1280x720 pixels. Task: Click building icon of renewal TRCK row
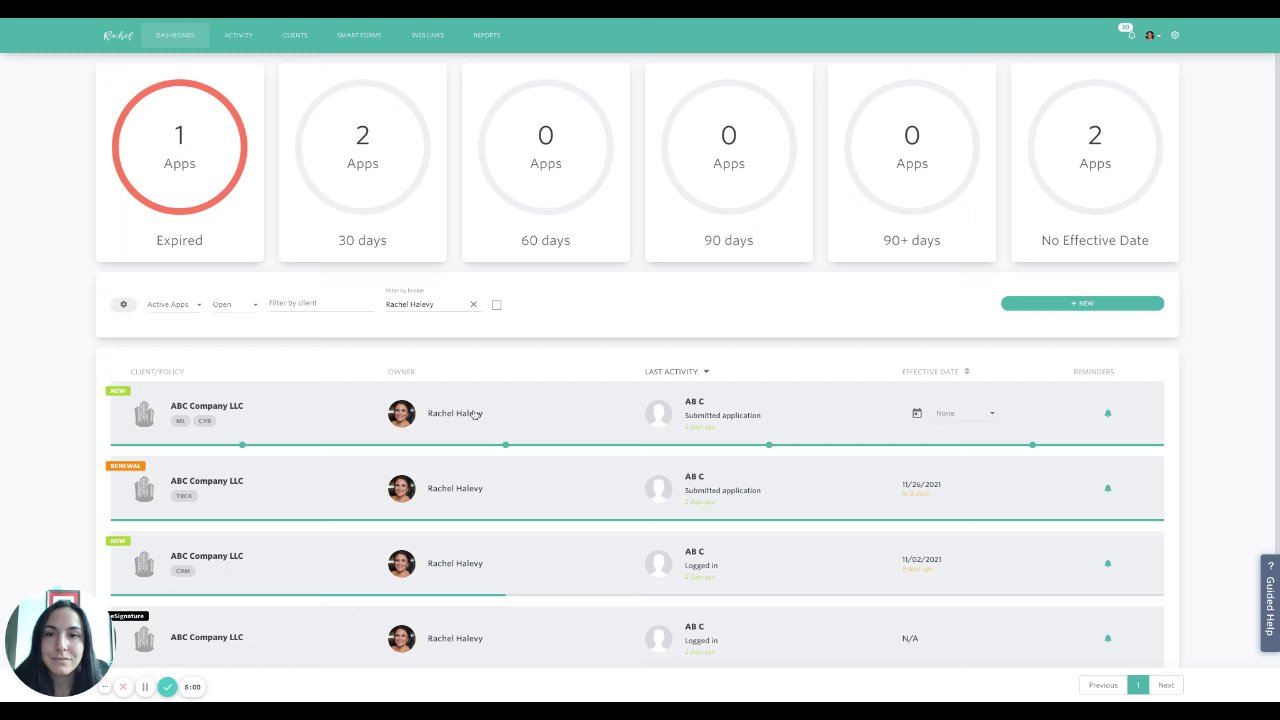pos(144,489)
